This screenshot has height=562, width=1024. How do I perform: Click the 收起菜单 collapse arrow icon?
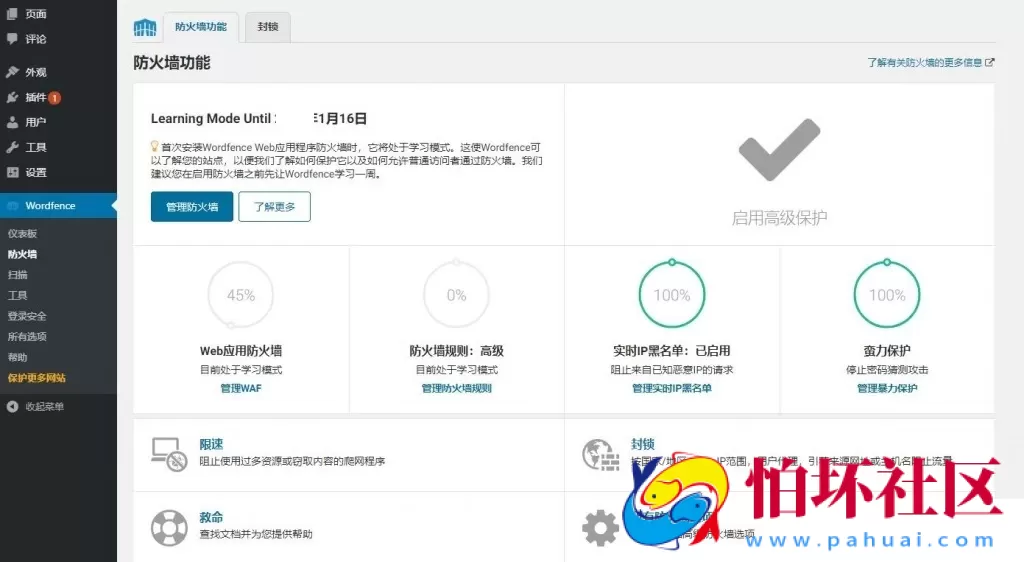coord(12,407)
